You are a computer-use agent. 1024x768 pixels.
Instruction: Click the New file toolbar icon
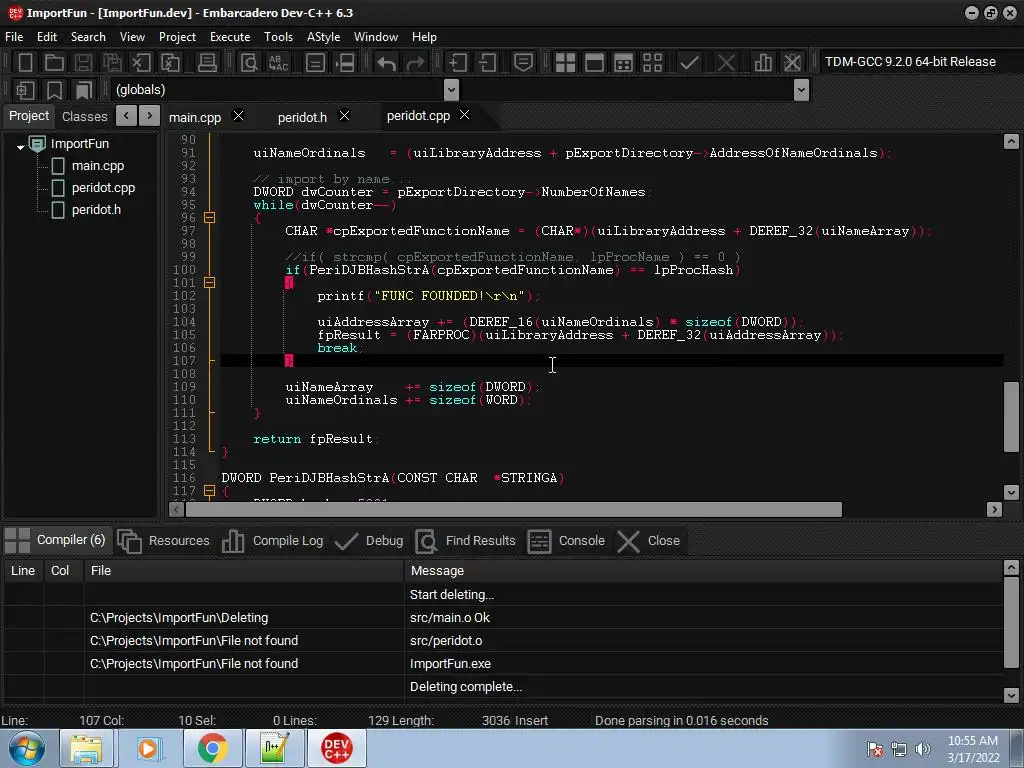pyautogui.click(x=25, y=63)
